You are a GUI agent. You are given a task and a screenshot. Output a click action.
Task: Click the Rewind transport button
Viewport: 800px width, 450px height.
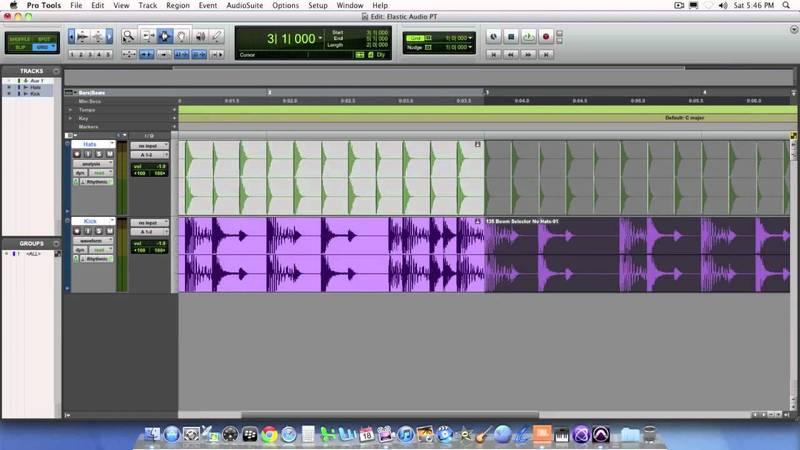(x=511, y=54)
